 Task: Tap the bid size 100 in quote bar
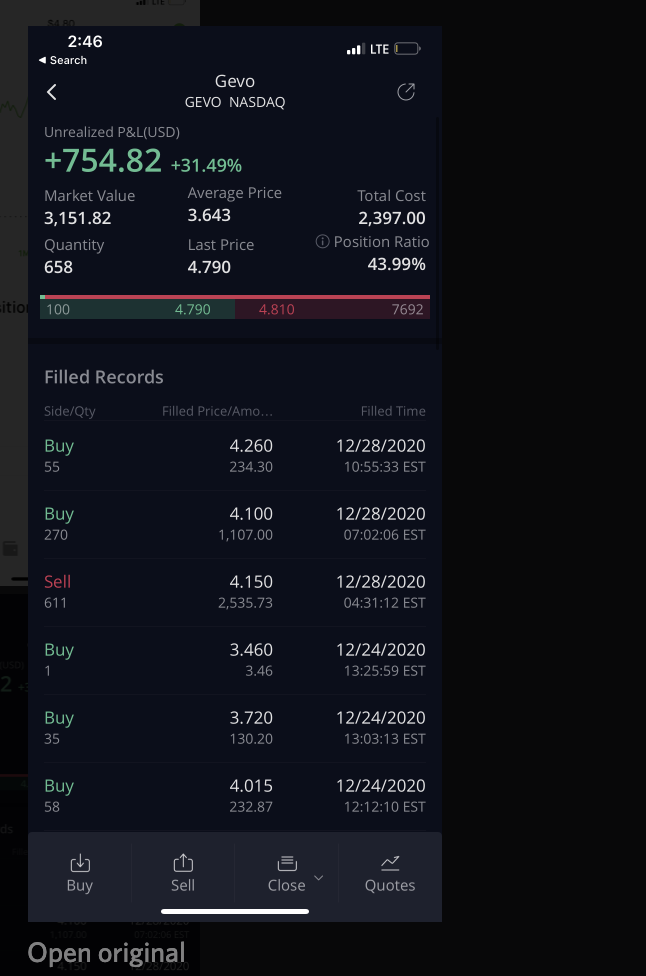58,309
